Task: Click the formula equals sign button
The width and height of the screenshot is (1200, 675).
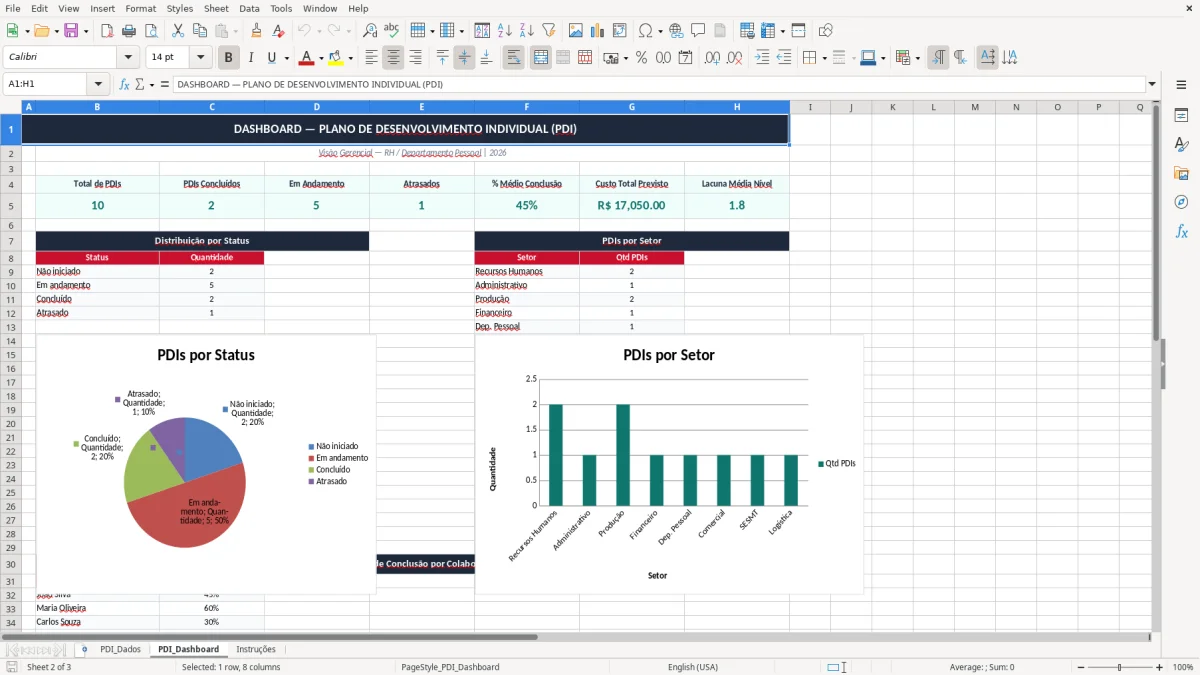Action: (164, 84)
